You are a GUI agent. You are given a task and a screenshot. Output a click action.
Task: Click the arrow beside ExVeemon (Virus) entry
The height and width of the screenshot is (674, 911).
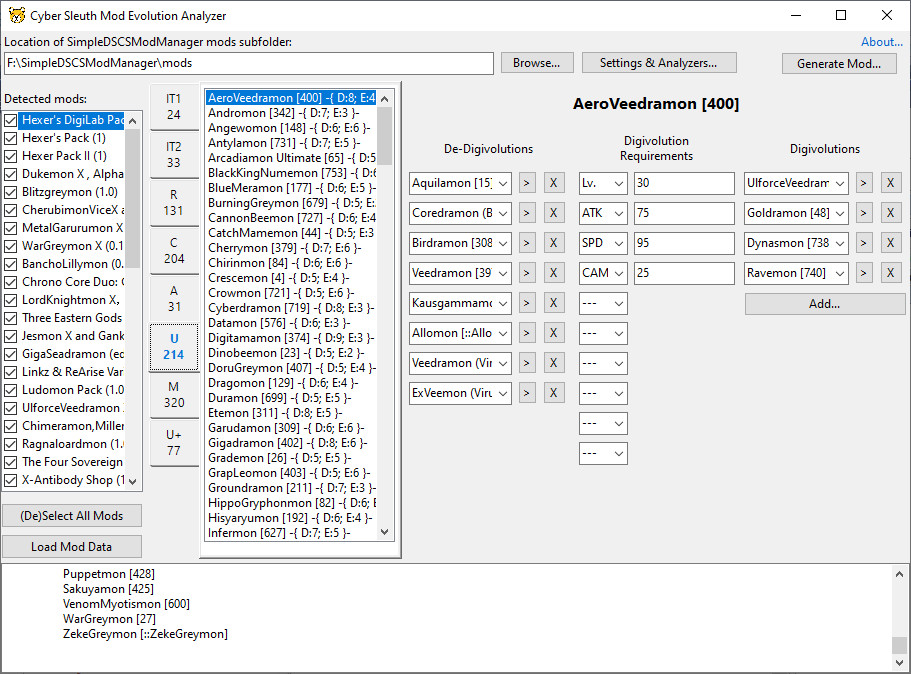coord(527,393)
